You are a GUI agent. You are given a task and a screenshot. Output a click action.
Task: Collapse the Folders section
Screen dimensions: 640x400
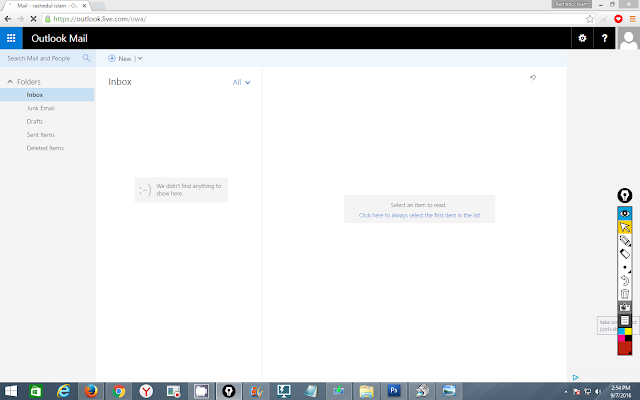tap(10, 82)
